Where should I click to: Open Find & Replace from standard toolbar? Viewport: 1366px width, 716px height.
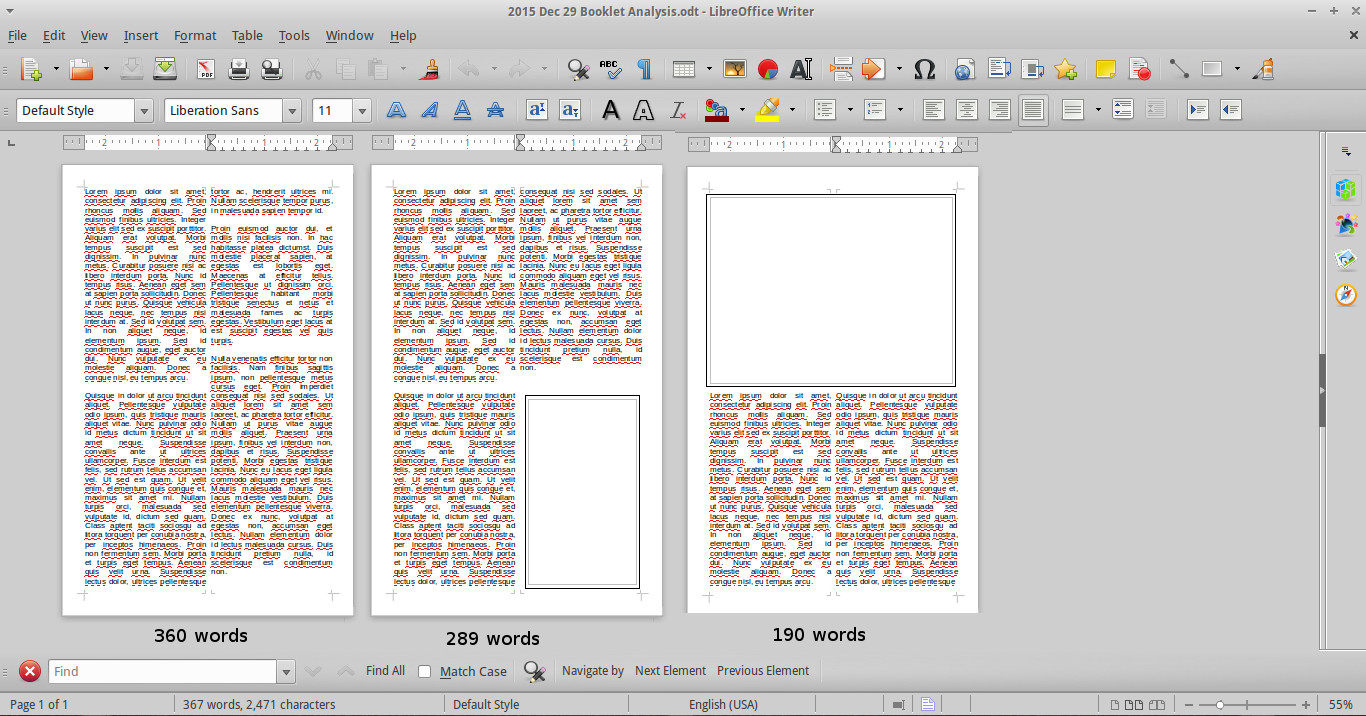point(578,69)
